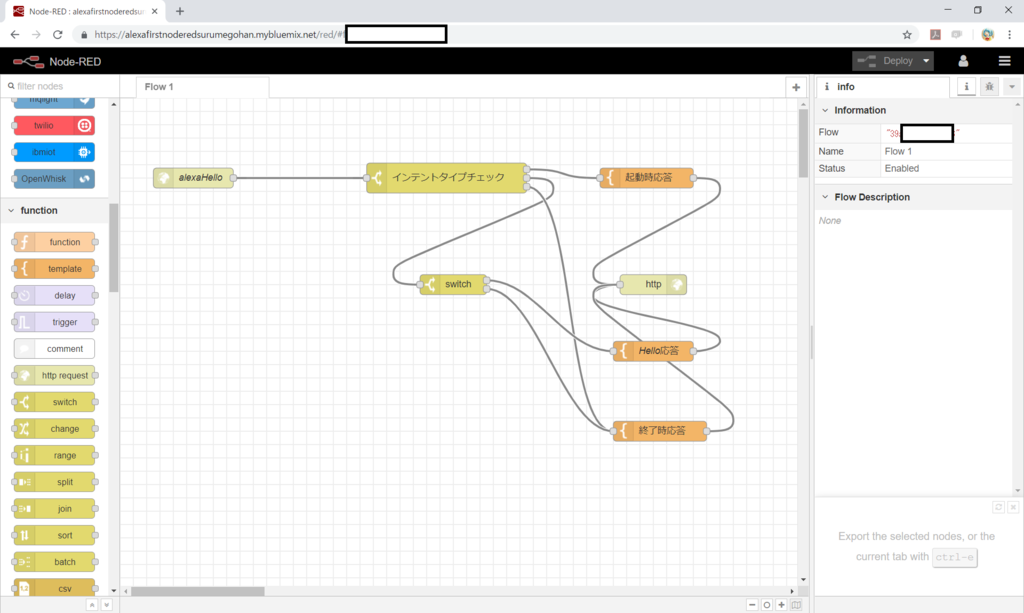Pick the function node from palette
Image resolution: width=1024 pixels, height=613 pixels.
(54, 242)
